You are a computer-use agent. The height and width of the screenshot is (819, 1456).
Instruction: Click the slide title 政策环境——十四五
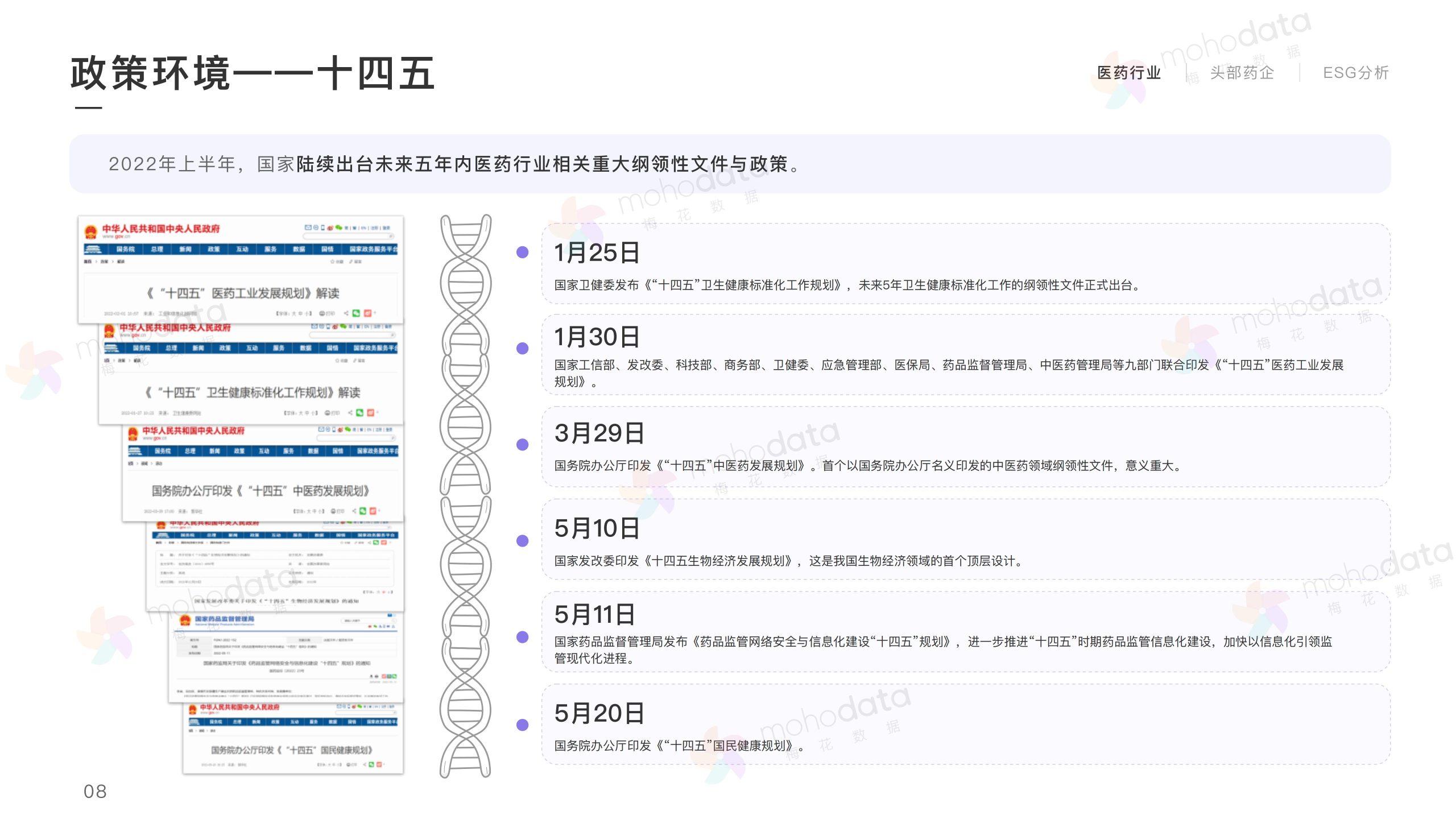253,74
